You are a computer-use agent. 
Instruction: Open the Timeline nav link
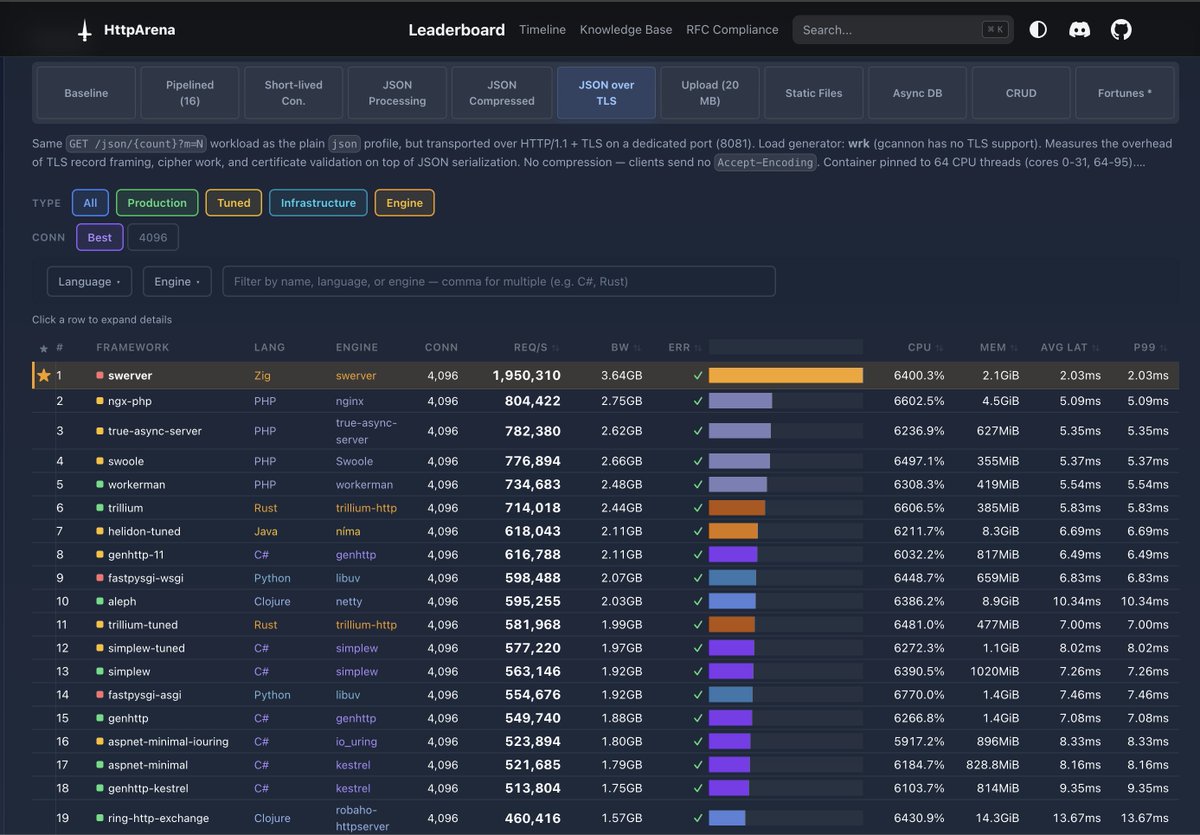point(542,30)
